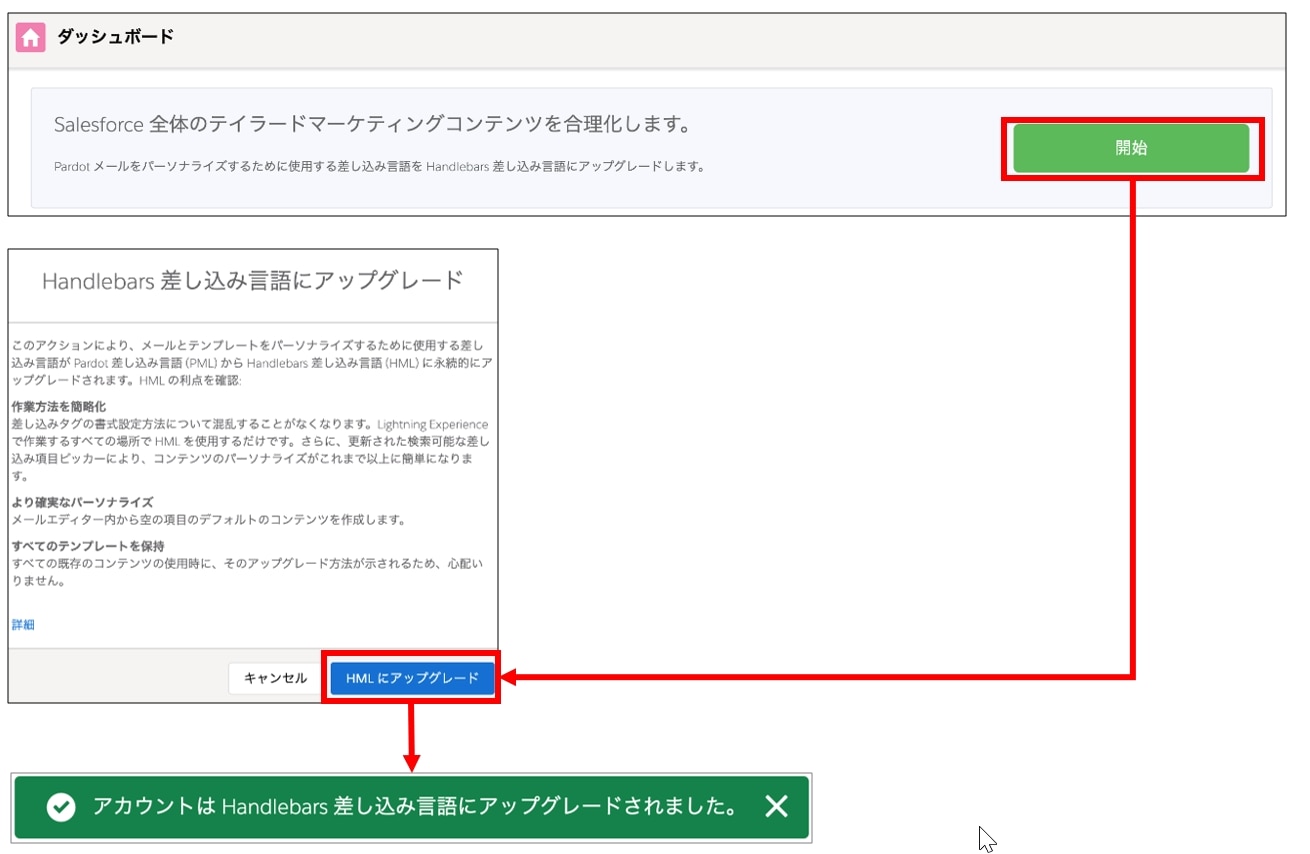
Task: Click the toast message アカウントは Handlebars 差し込み言語
Action: point(415,807)
